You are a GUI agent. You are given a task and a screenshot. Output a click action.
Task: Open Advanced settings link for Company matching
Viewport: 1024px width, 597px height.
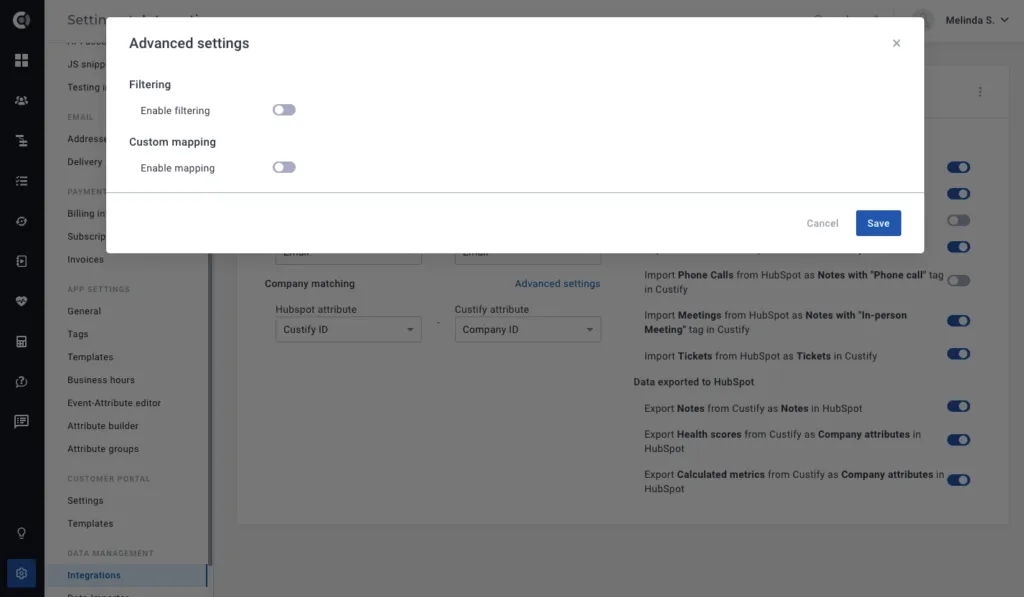point(557,283)
